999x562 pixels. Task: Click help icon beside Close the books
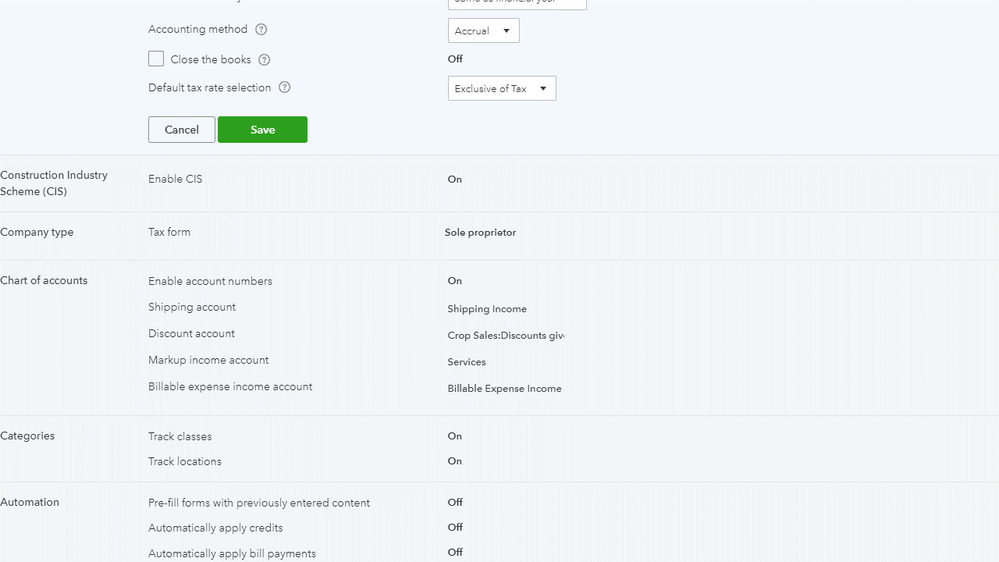click(x=264, y=60)
